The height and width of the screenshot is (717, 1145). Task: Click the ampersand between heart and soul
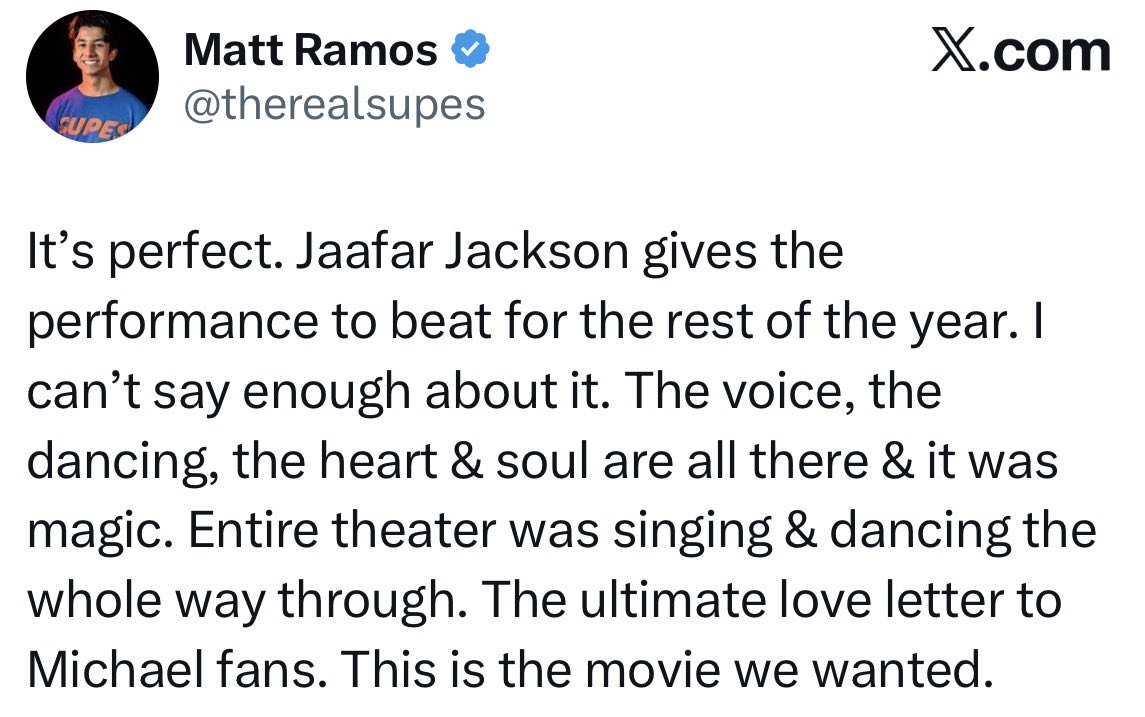point(467,462)
